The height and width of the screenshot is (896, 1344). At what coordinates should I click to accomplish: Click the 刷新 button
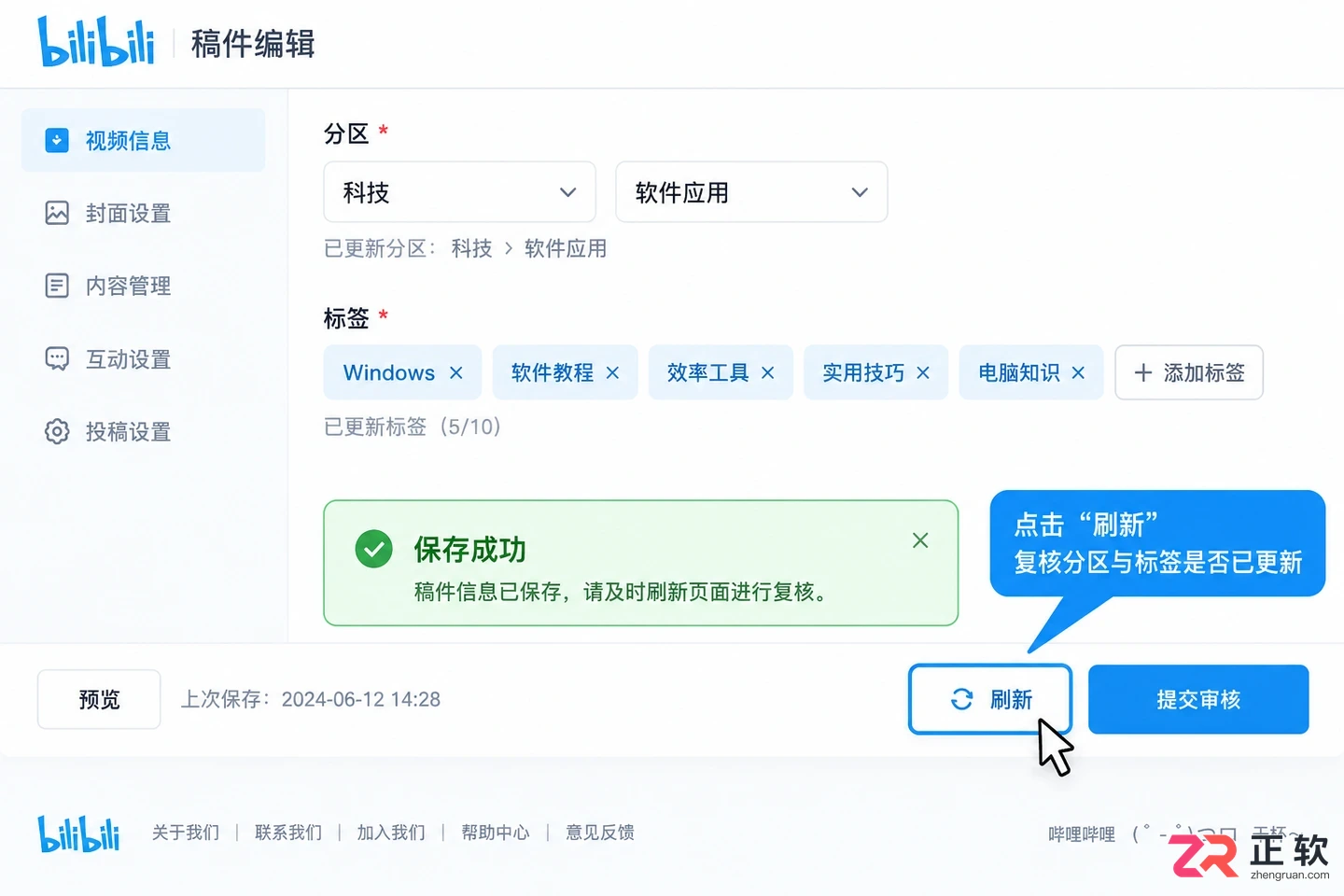tap(990, 699)
